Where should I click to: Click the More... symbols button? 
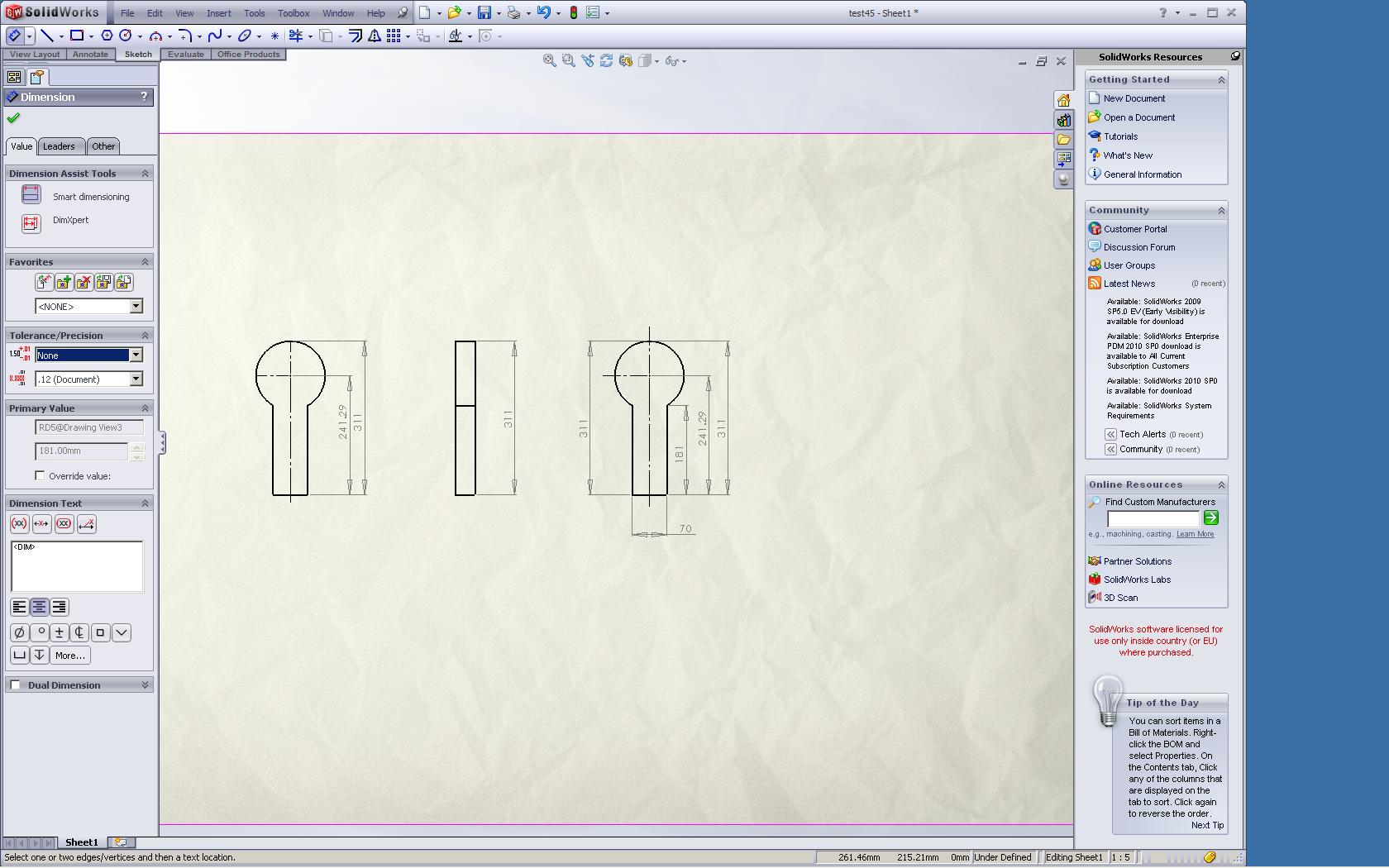[70, 656]
